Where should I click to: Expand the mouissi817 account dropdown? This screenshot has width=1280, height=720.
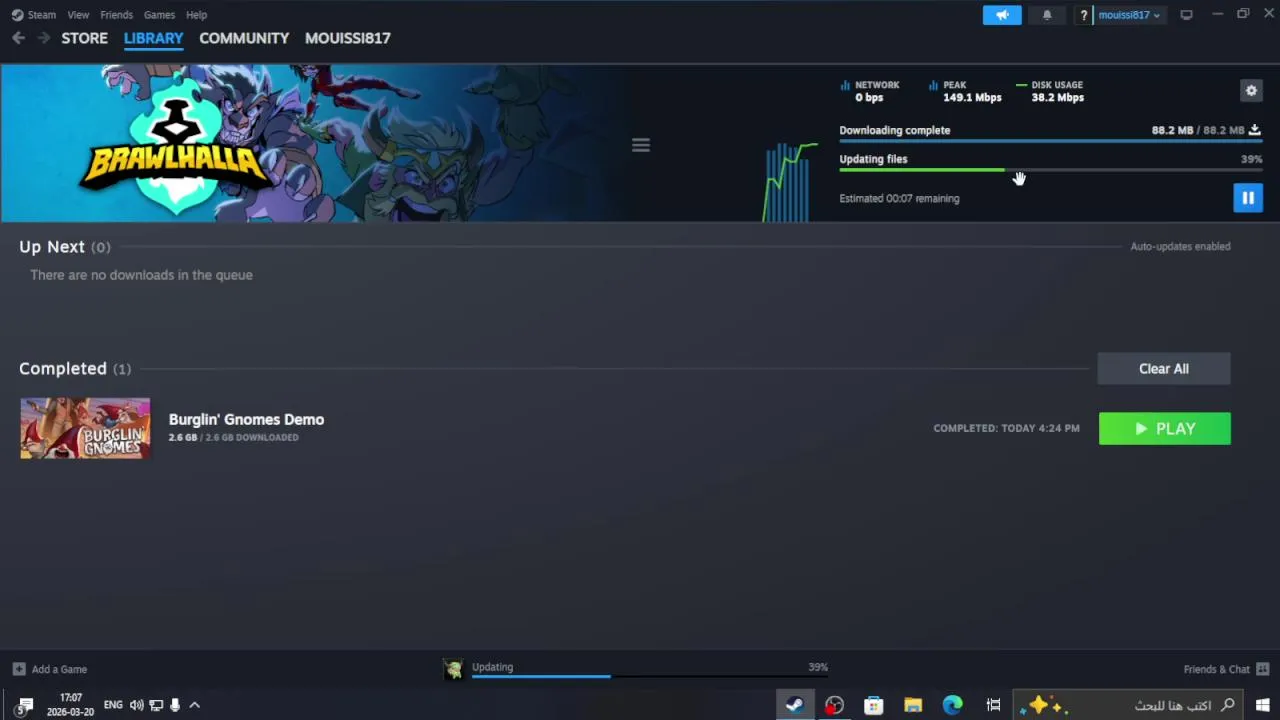pyautogui.click(x=1129, y=15)
